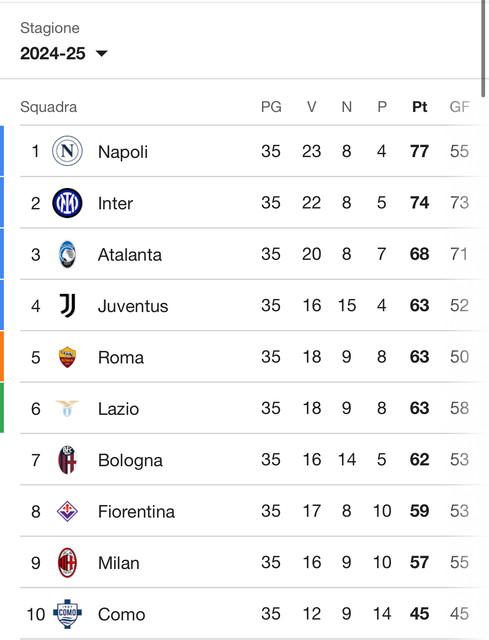Click the Lazio eagle crest
The width and height of the screenshot is (489, 640).
(x=67, y=408)
